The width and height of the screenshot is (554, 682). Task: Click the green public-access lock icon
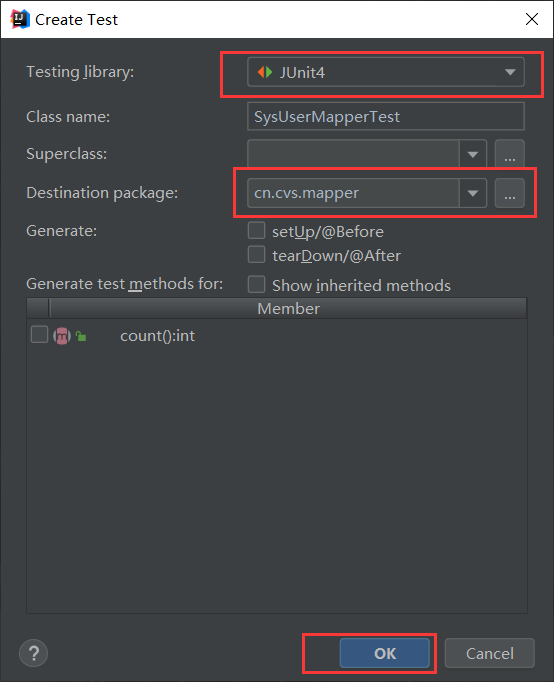[81, 336]
